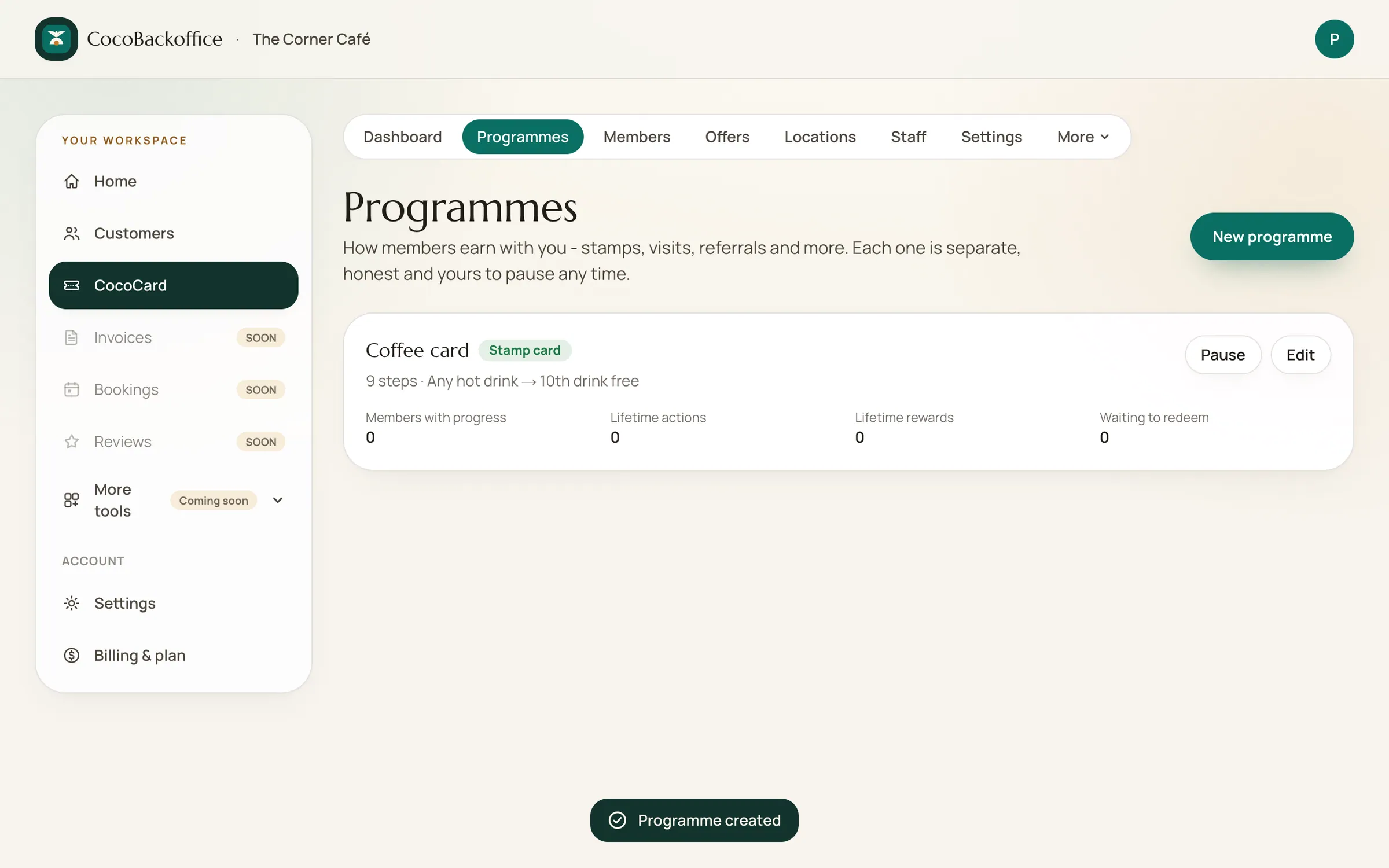1389x868 pixels.
Task: Click the More tools grid icon
Action: tap(71, 500)
